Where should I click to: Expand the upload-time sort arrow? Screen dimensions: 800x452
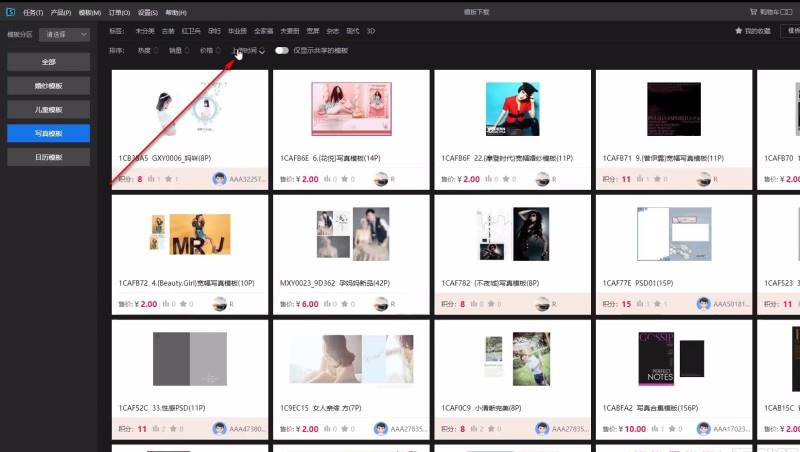(x=262, y=51)
